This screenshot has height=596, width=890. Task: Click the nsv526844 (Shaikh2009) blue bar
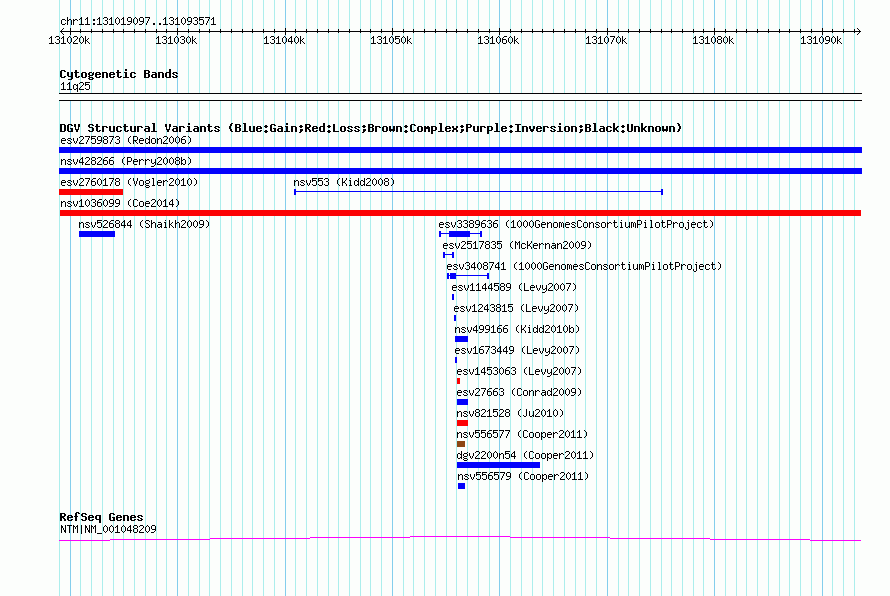tap(97, 234)
